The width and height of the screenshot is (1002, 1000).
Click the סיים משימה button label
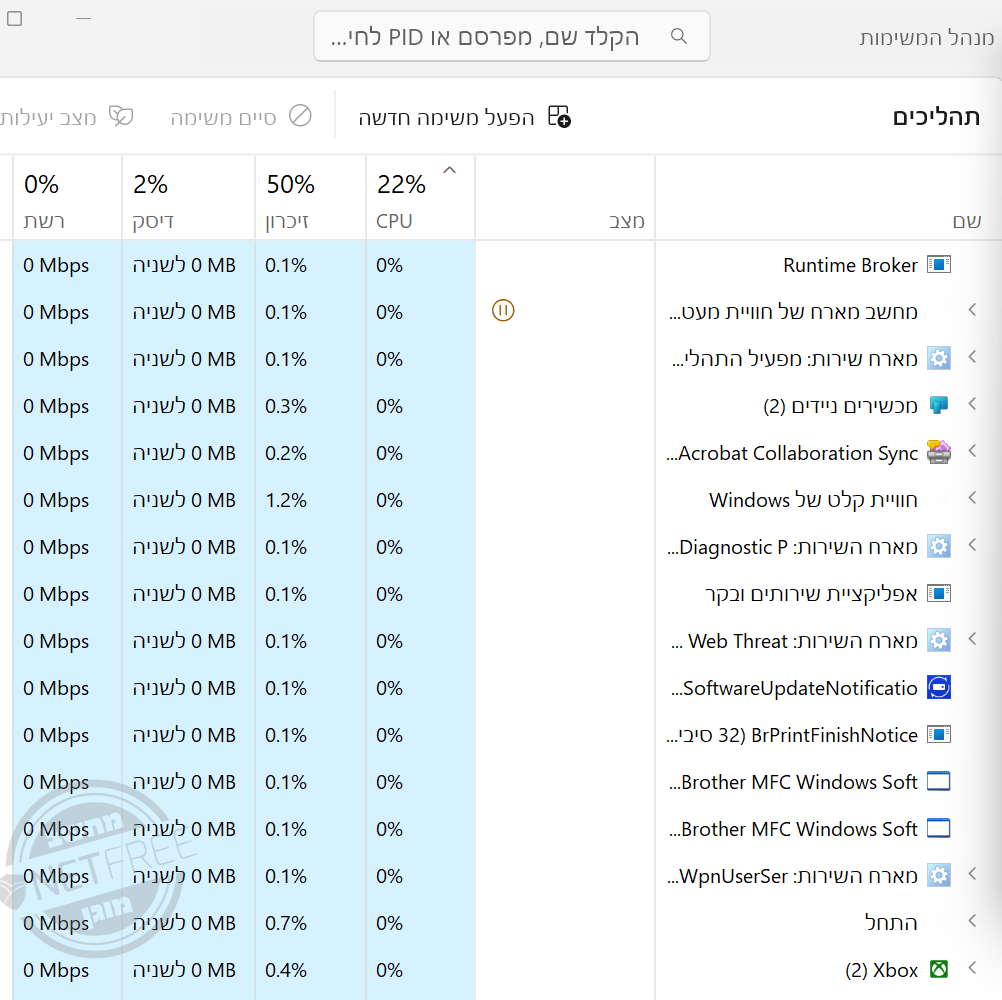click(x=223, y=118)
